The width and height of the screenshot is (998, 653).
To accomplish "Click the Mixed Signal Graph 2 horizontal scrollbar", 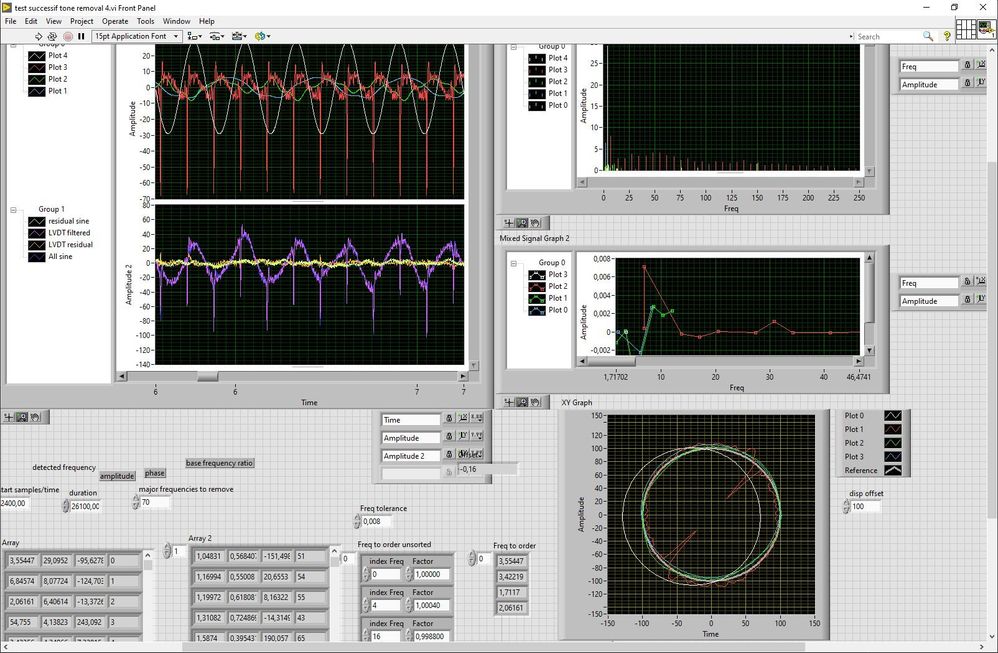I will [720, 361].
